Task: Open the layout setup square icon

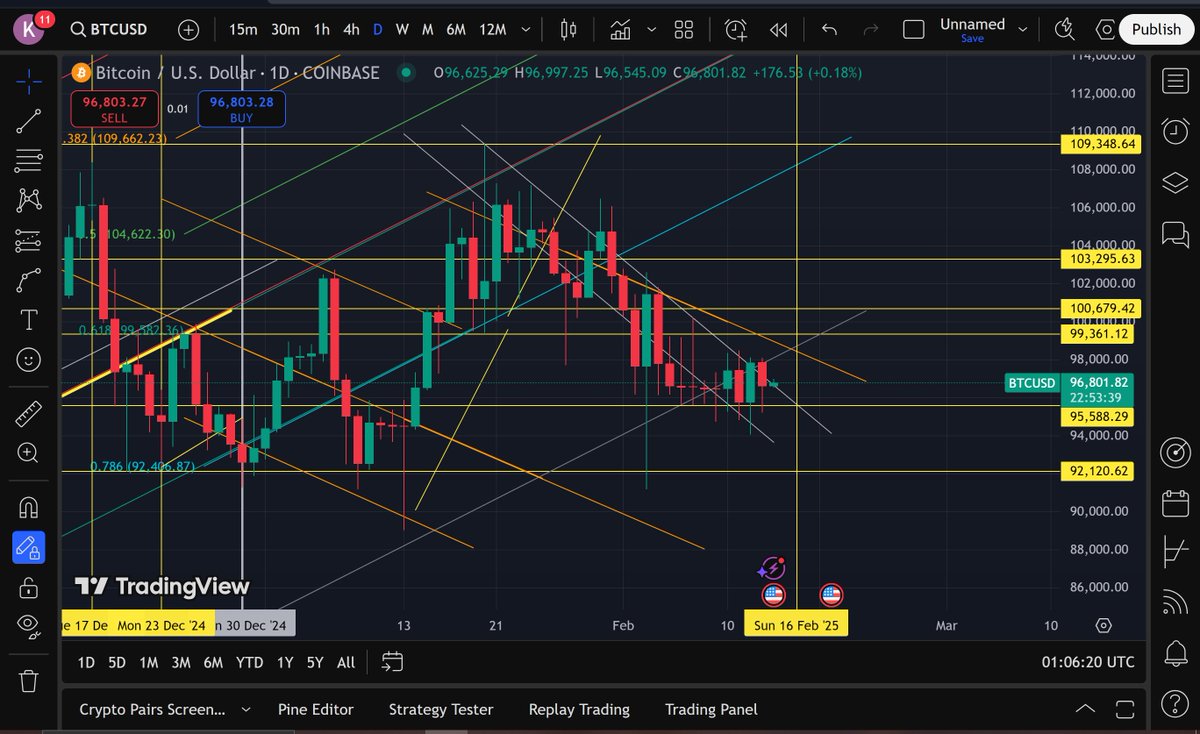Action: point(913,29)
